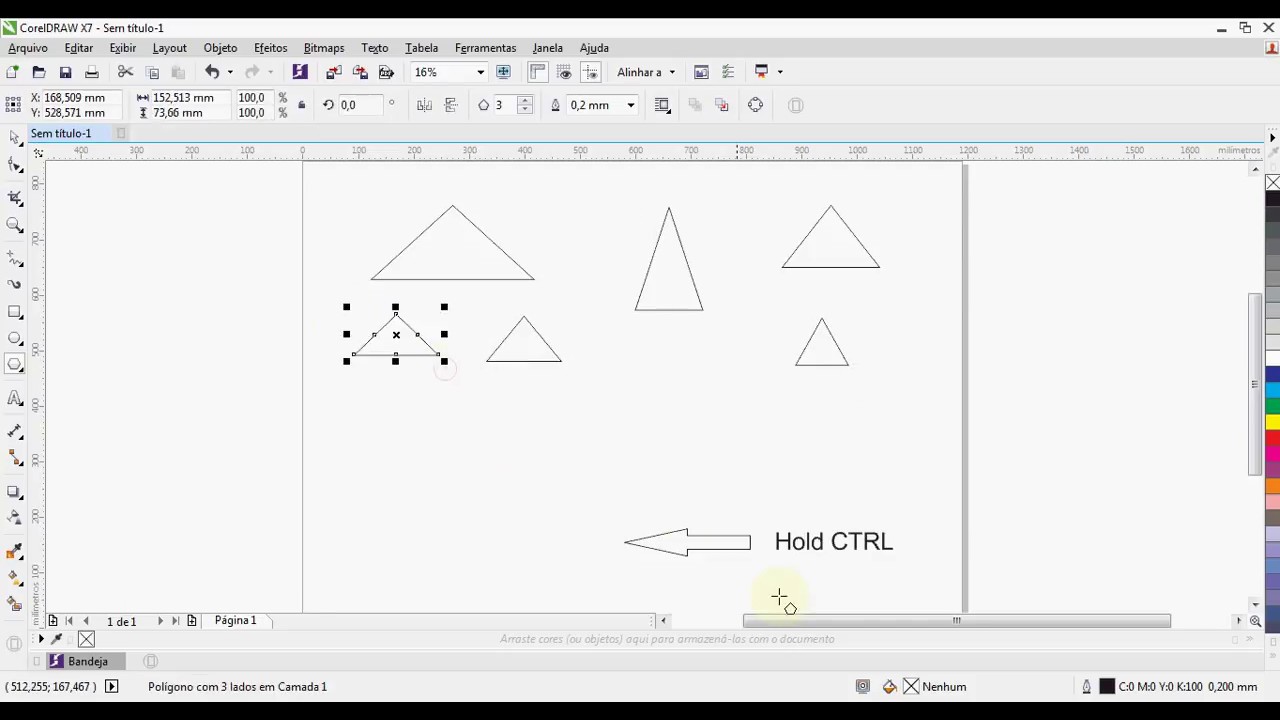1280x720 pixels.
Task: Open the undo history dropdown arrow
Action: coord(230,72)
